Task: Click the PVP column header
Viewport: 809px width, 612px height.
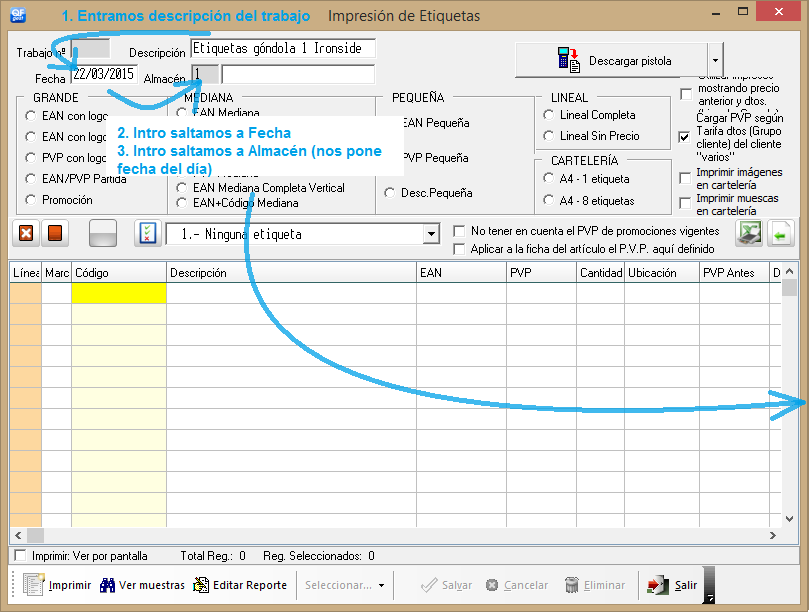Action: tap(541, 272)
